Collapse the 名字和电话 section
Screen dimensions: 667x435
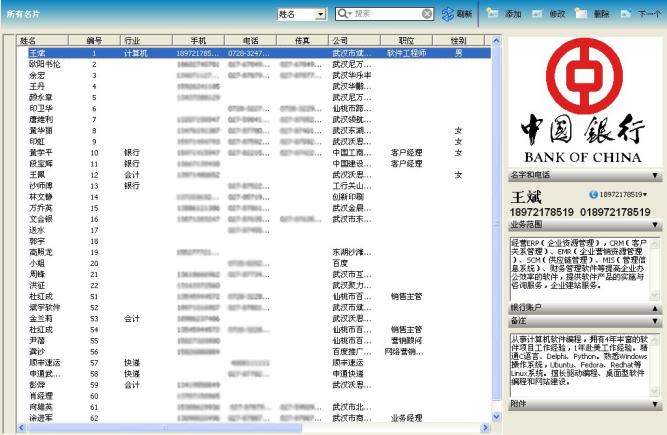(x=654, y=174)
